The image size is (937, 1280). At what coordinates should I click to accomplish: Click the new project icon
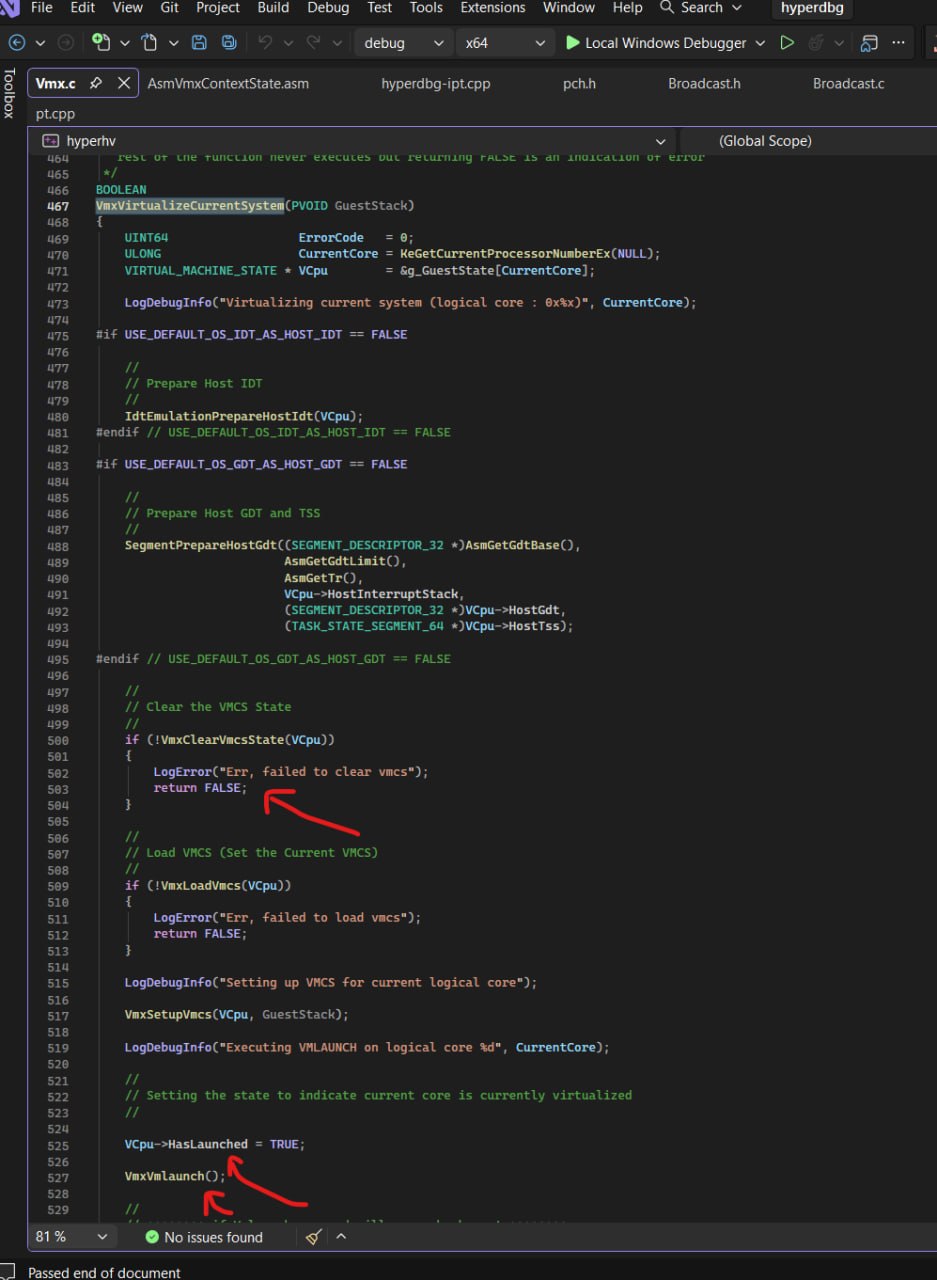[x=100, y=43]
